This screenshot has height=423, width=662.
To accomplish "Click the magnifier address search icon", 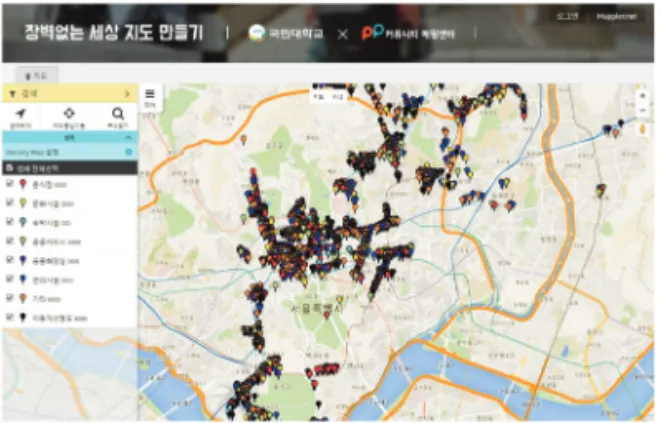I will (x=118, y=113).
